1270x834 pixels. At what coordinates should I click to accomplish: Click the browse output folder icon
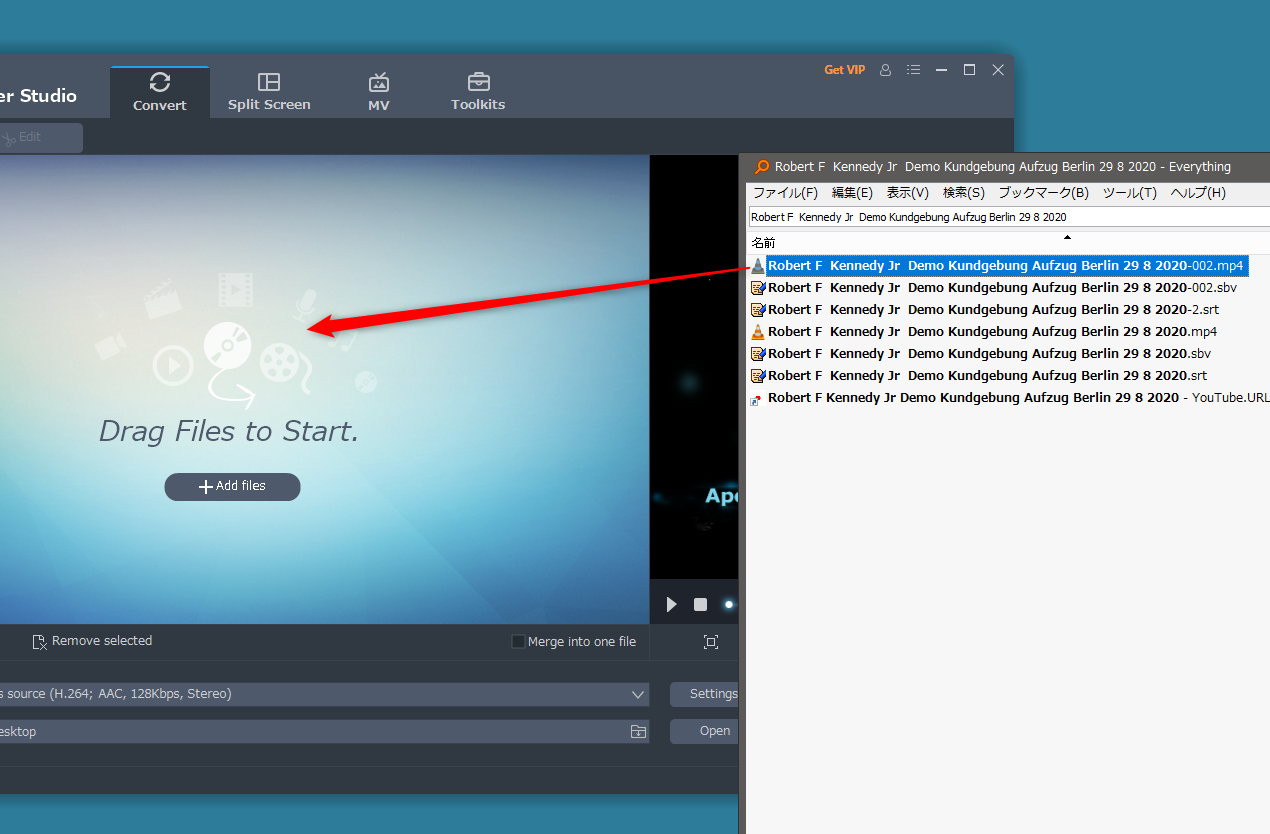pos(638,732)
